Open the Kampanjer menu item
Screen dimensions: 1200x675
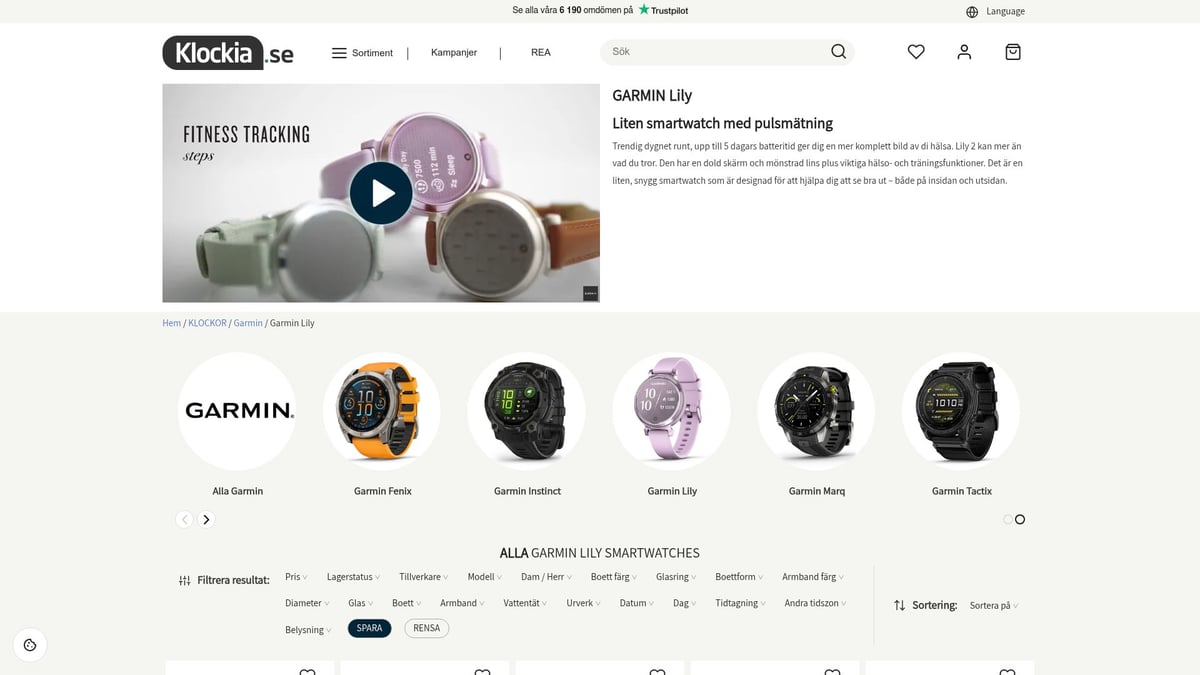click(454, 52)
